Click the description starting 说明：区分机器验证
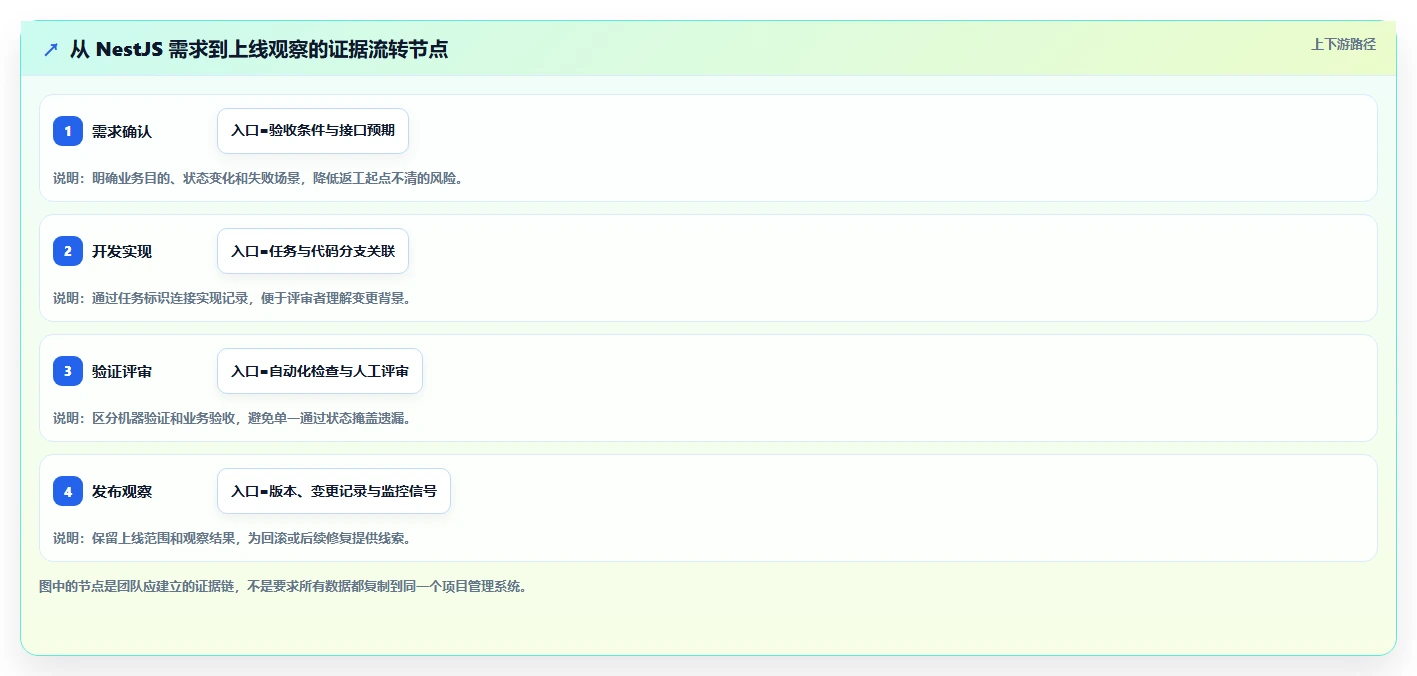 [232, 418]
